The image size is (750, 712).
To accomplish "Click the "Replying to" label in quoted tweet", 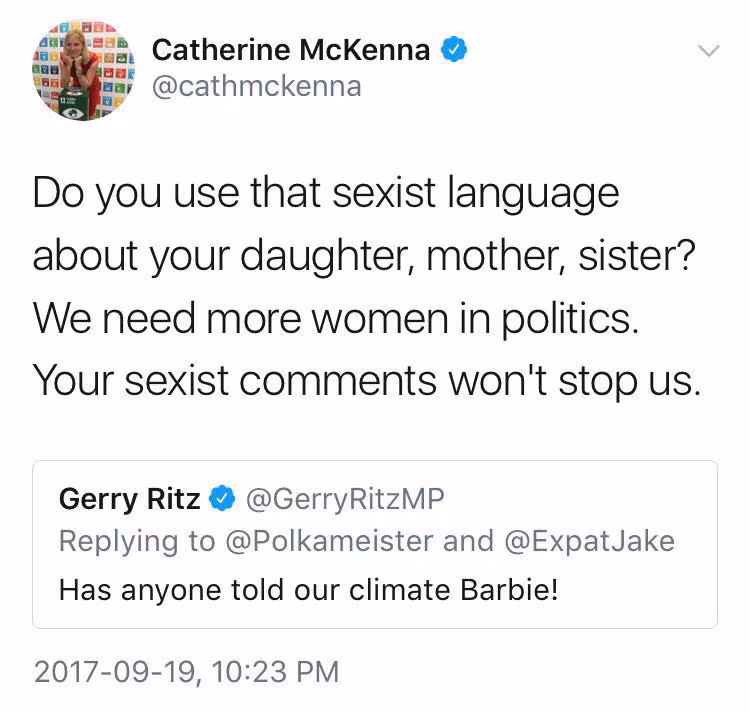I will click(x=136, y=541).
